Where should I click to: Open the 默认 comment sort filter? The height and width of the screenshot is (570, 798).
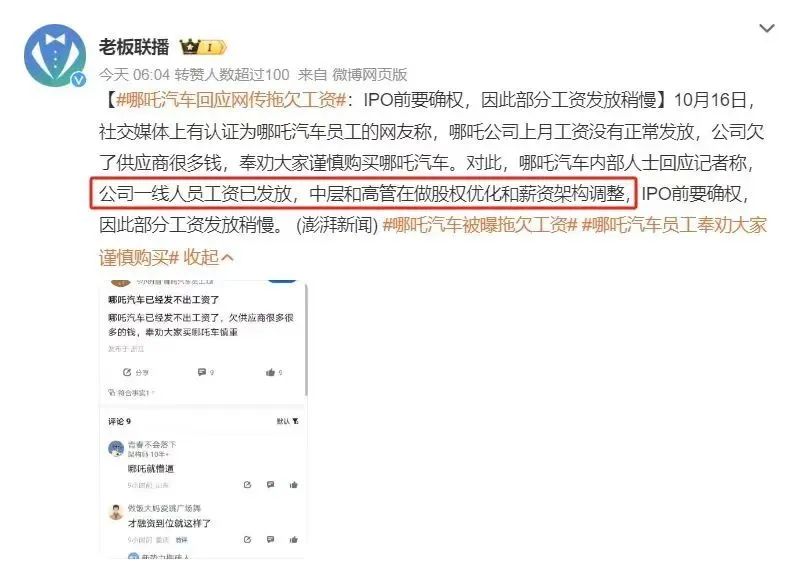tap(288, 421)
